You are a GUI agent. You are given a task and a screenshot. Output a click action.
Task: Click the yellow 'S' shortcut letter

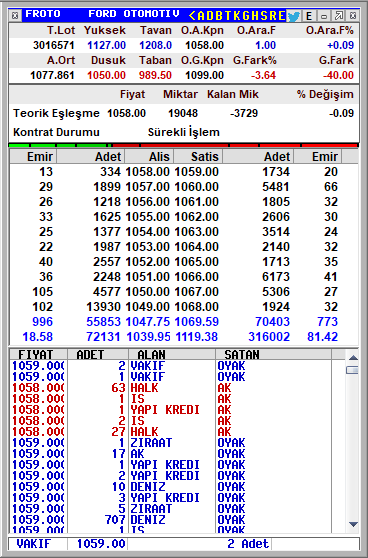tap(264, 16)
